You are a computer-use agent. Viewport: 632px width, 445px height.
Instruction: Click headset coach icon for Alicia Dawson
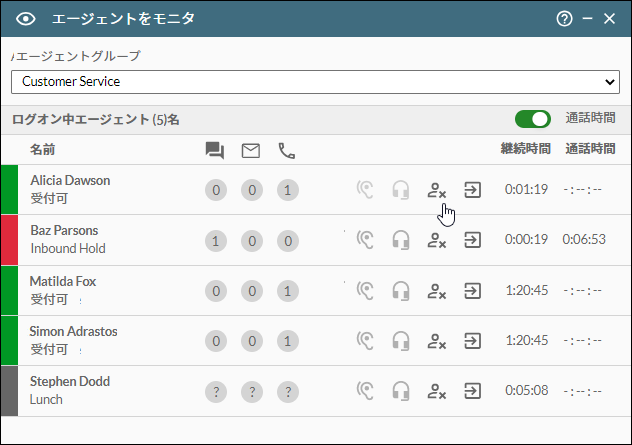pyautogui.click(x=401, y=190)
